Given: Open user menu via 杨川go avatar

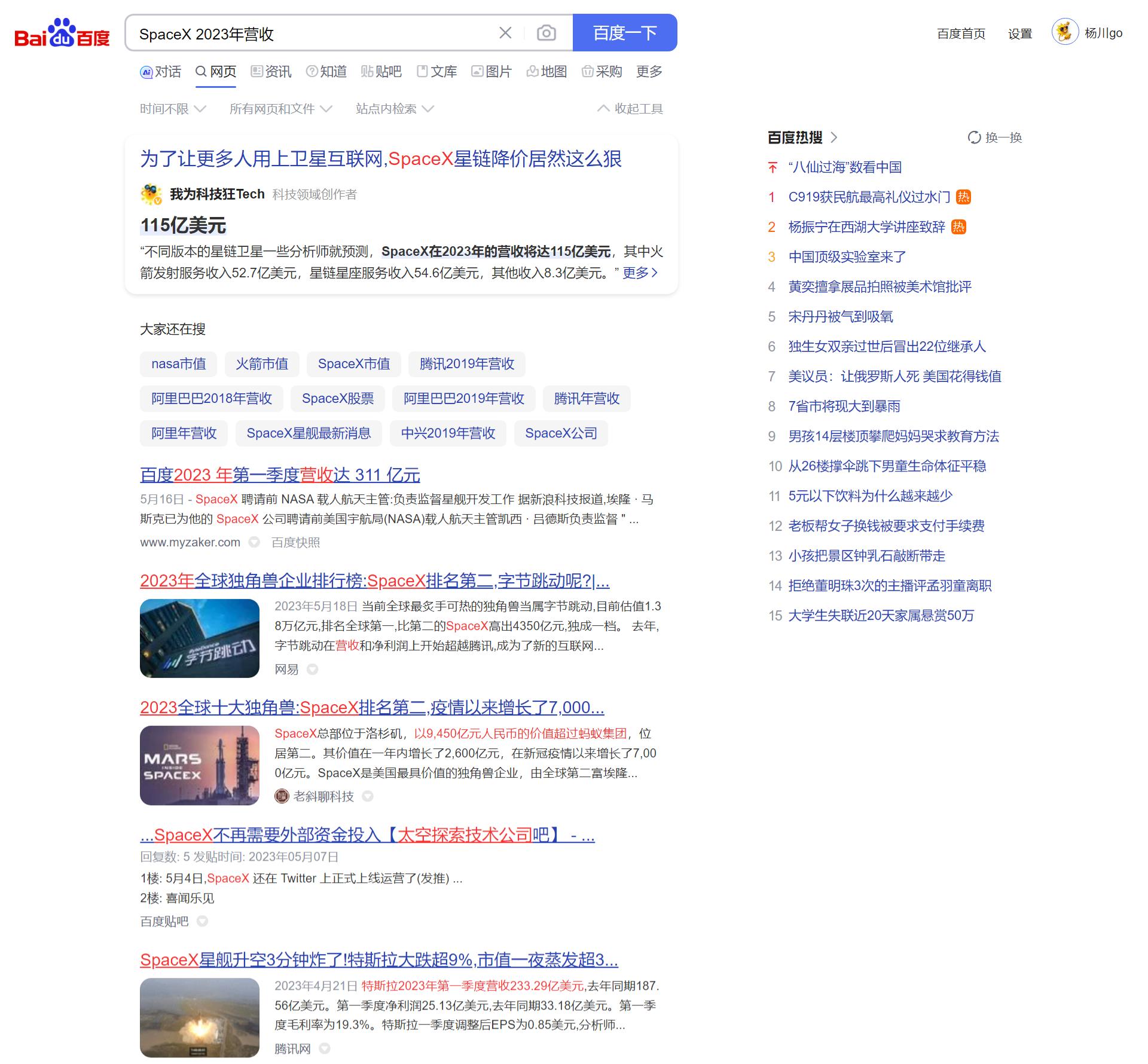Looking at the screenshot, I should [x=1065, y=33].
